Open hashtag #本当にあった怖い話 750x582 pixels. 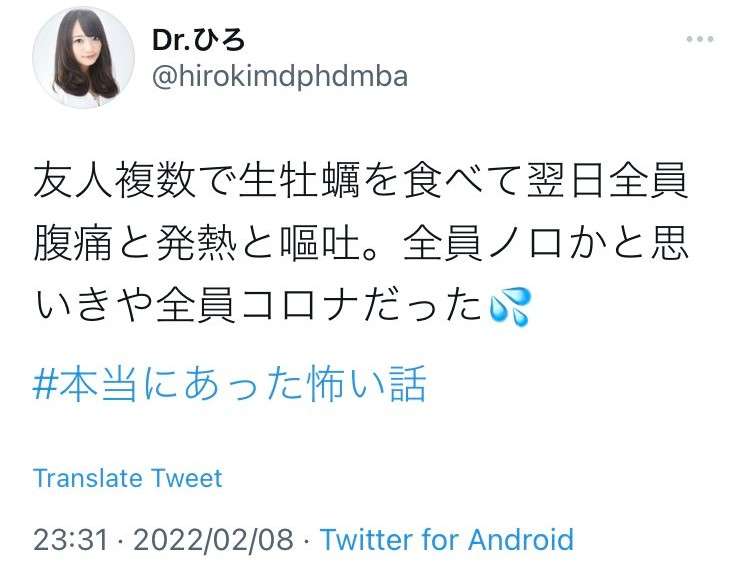pyautogui.click(x=230, y=384)
